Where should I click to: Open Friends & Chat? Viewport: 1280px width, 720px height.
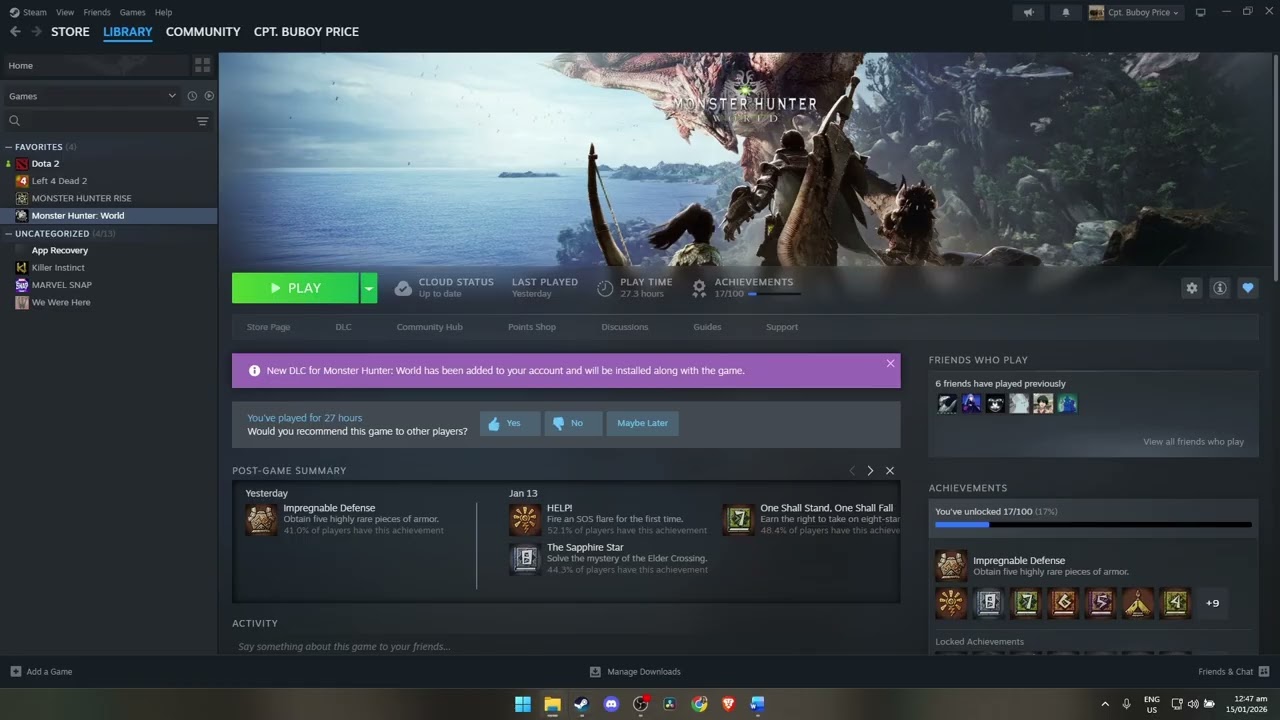1233,672
